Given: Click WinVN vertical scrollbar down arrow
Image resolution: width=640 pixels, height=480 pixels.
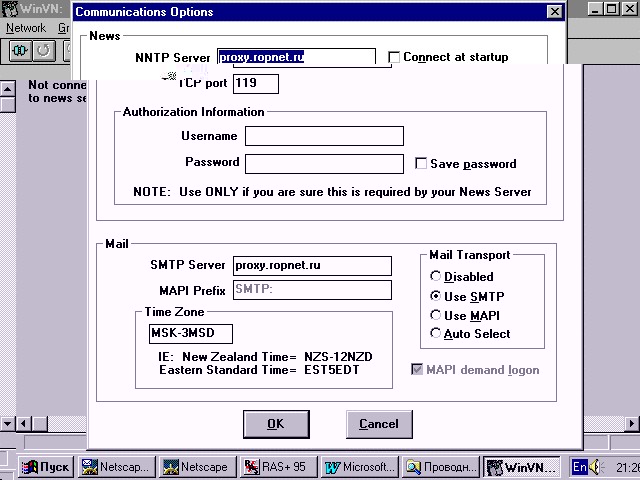Looking at the screenshot, I should [7, 424].
